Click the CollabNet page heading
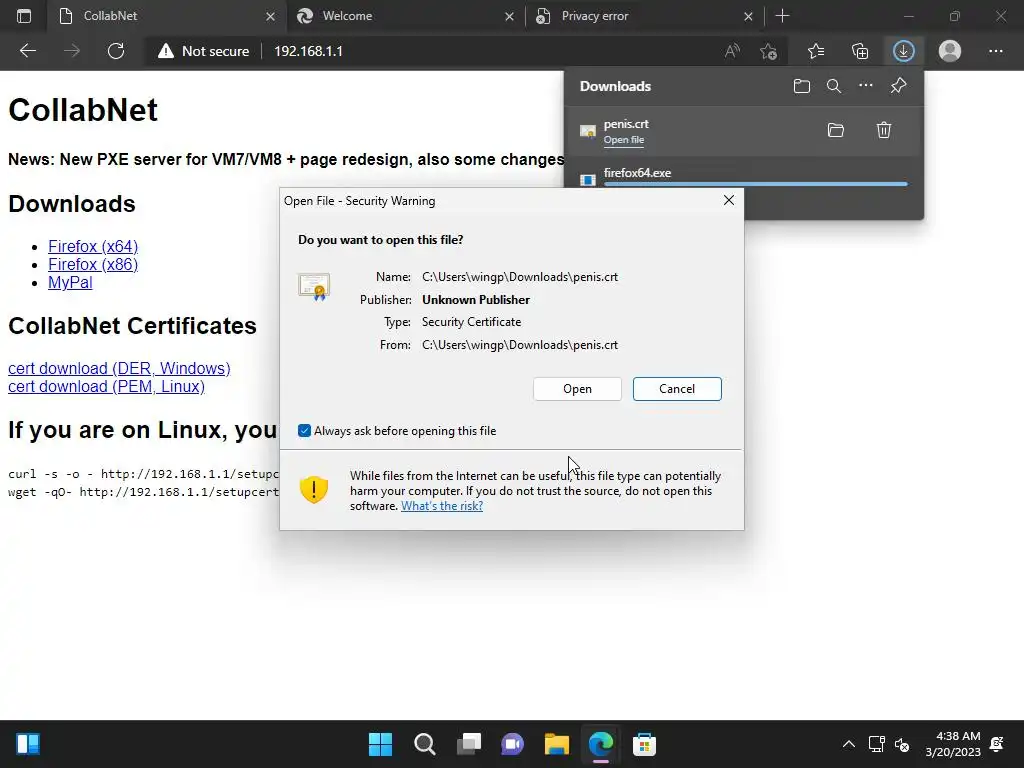This screenshot has width=1024, height=768. pos(83,110)
